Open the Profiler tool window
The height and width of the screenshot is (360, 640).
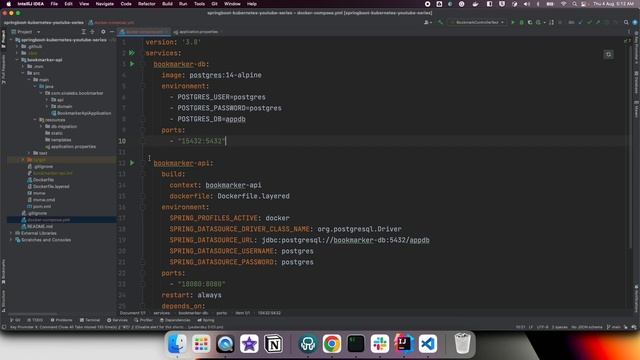pyautogui.click(x=143, y=320)
